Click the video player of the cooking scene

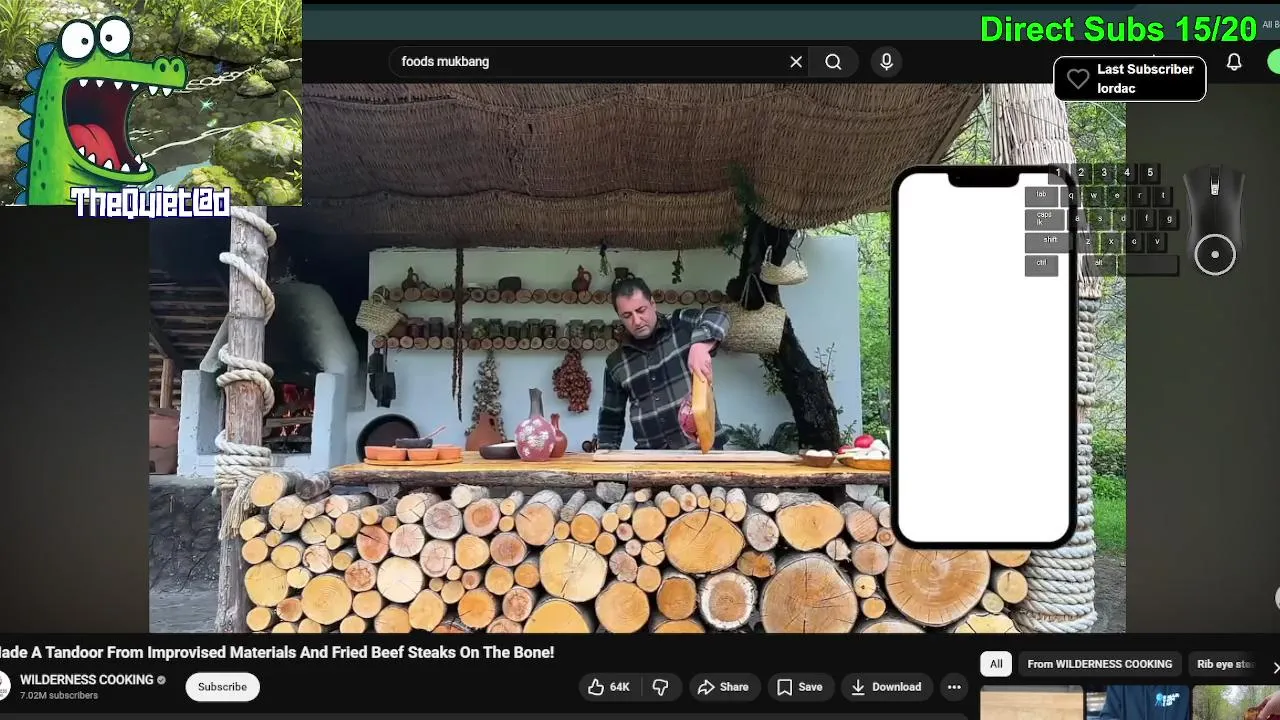[637, 358]
